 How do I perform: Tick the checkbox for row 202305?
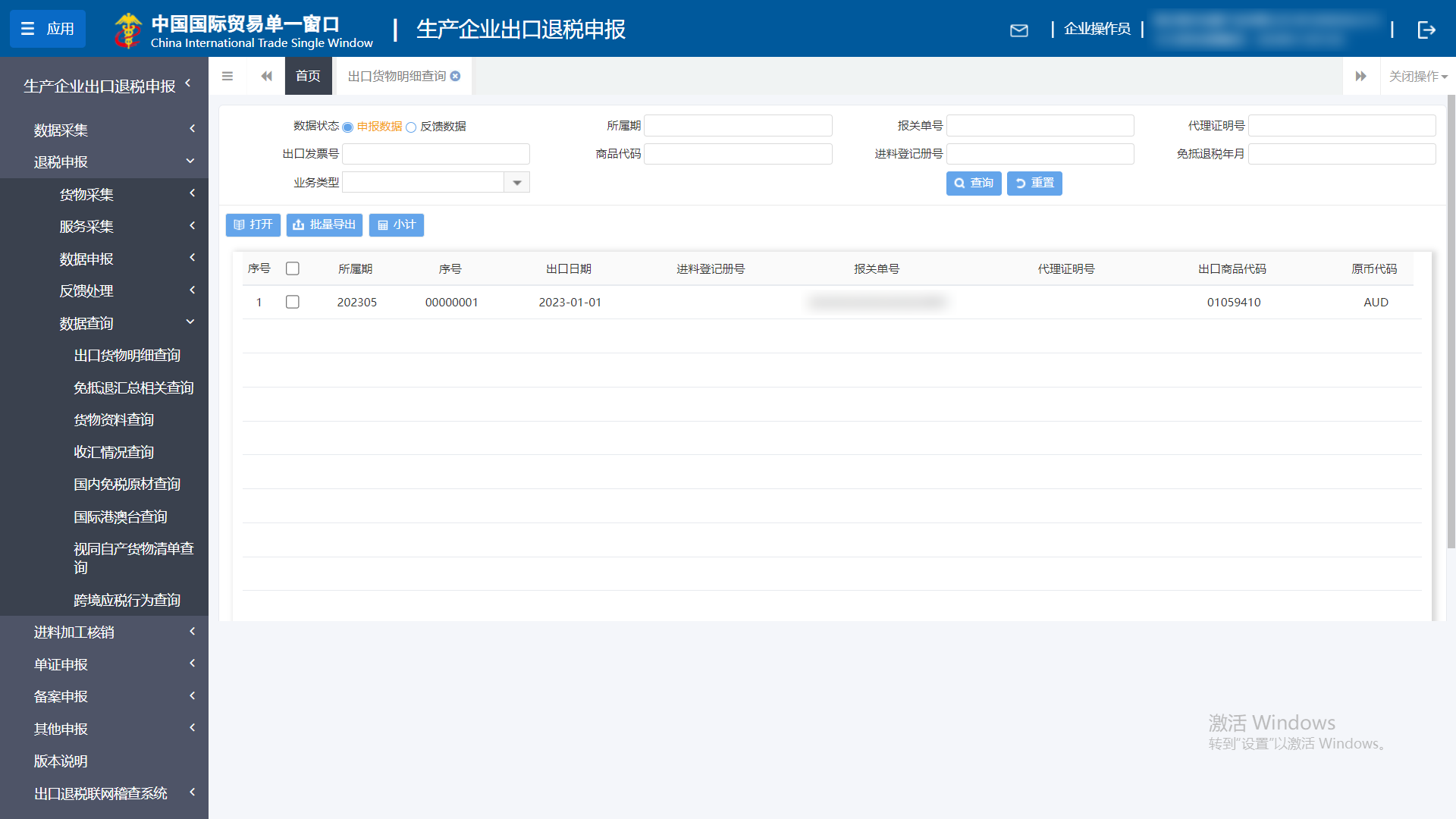pos(293,302)
